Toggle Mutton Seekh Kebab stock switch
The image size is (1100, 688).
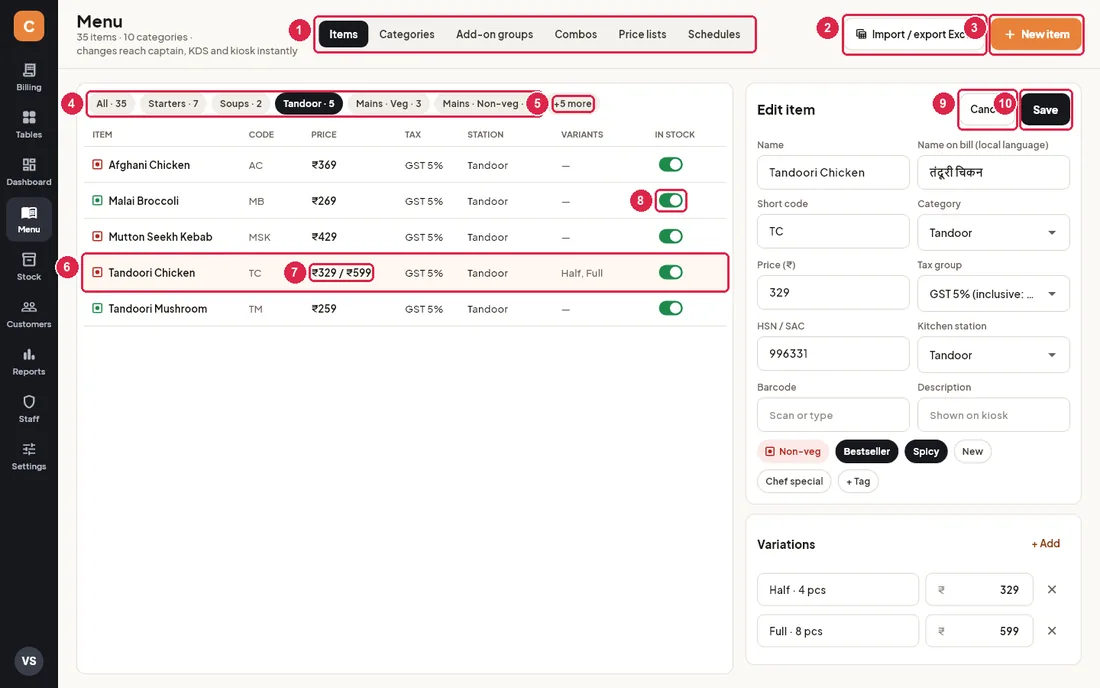671,236
